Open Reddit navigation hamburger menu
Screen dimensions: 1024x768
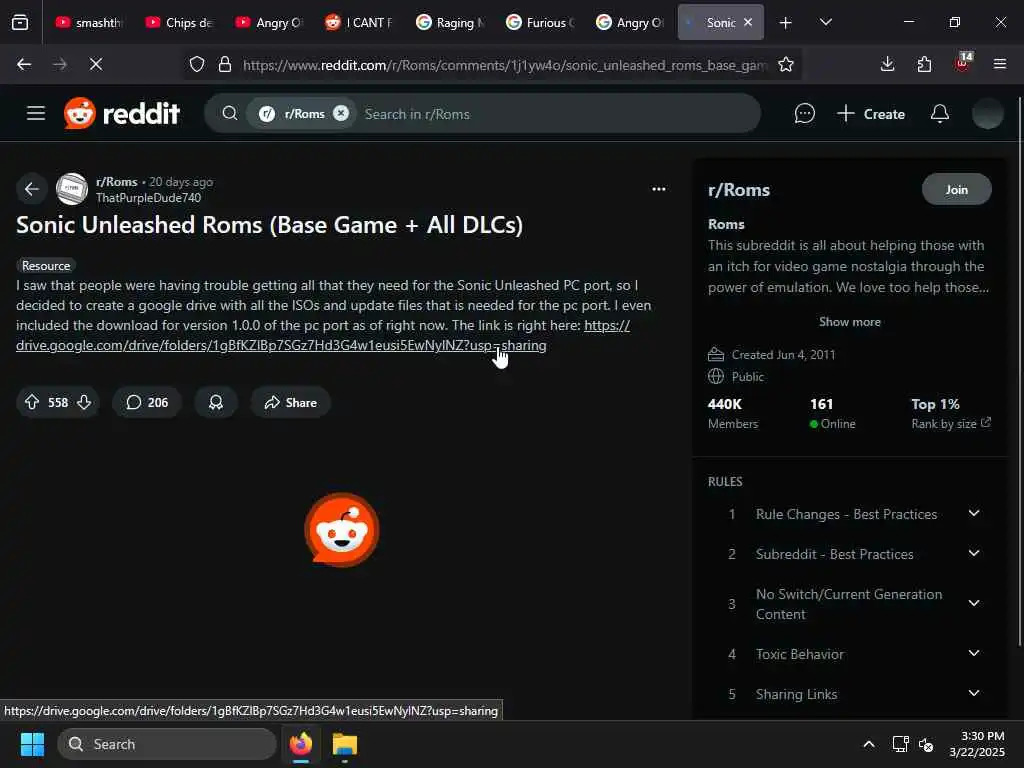point(36,114)
